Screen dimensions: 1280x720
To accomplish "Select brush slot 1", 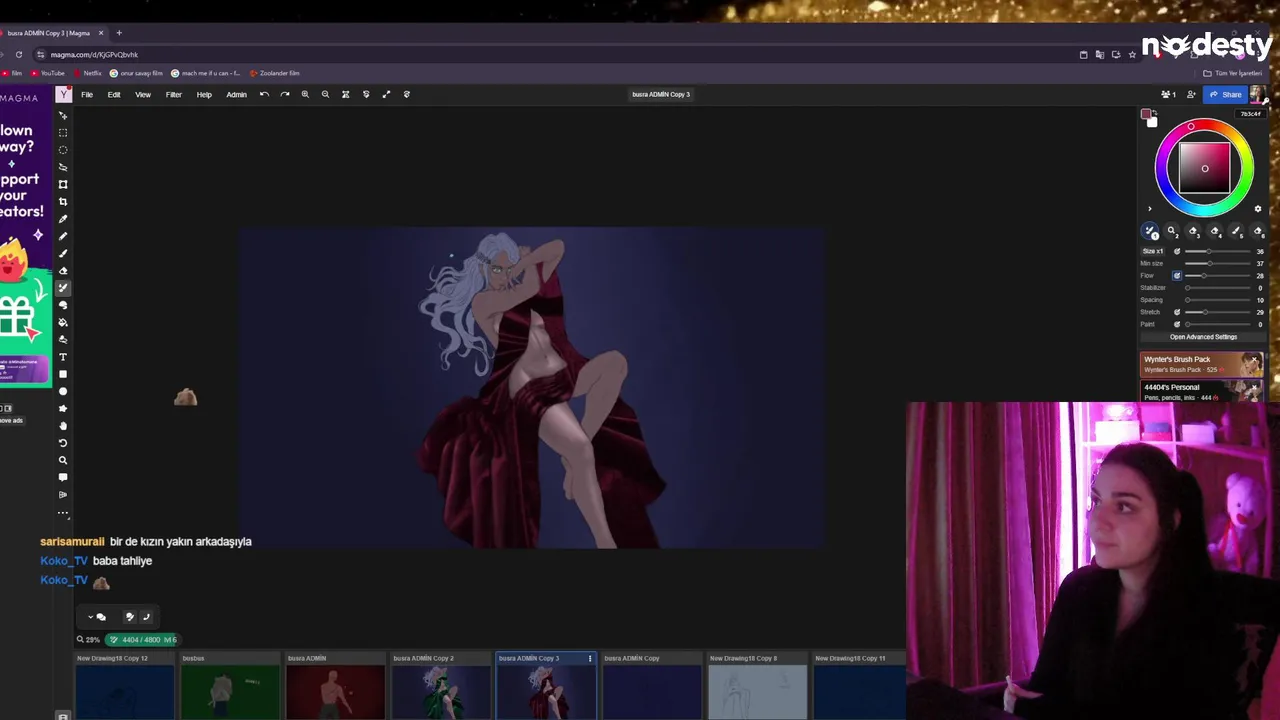I will pyautogui.click(x=1150, y=231).
